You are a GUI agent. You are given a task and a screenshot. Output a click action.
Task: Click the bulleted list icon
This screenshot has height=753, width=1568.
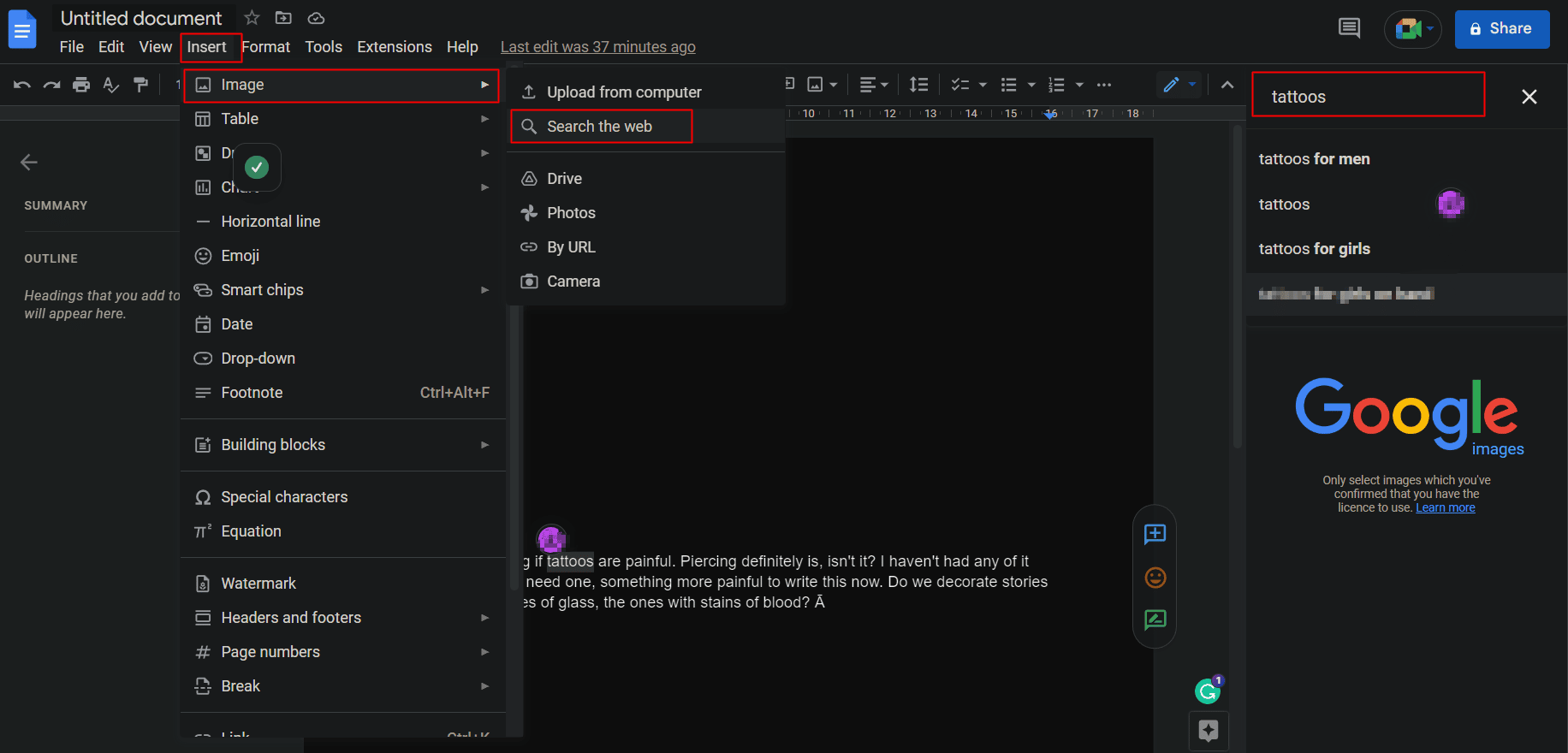(x=1009, y=85)
